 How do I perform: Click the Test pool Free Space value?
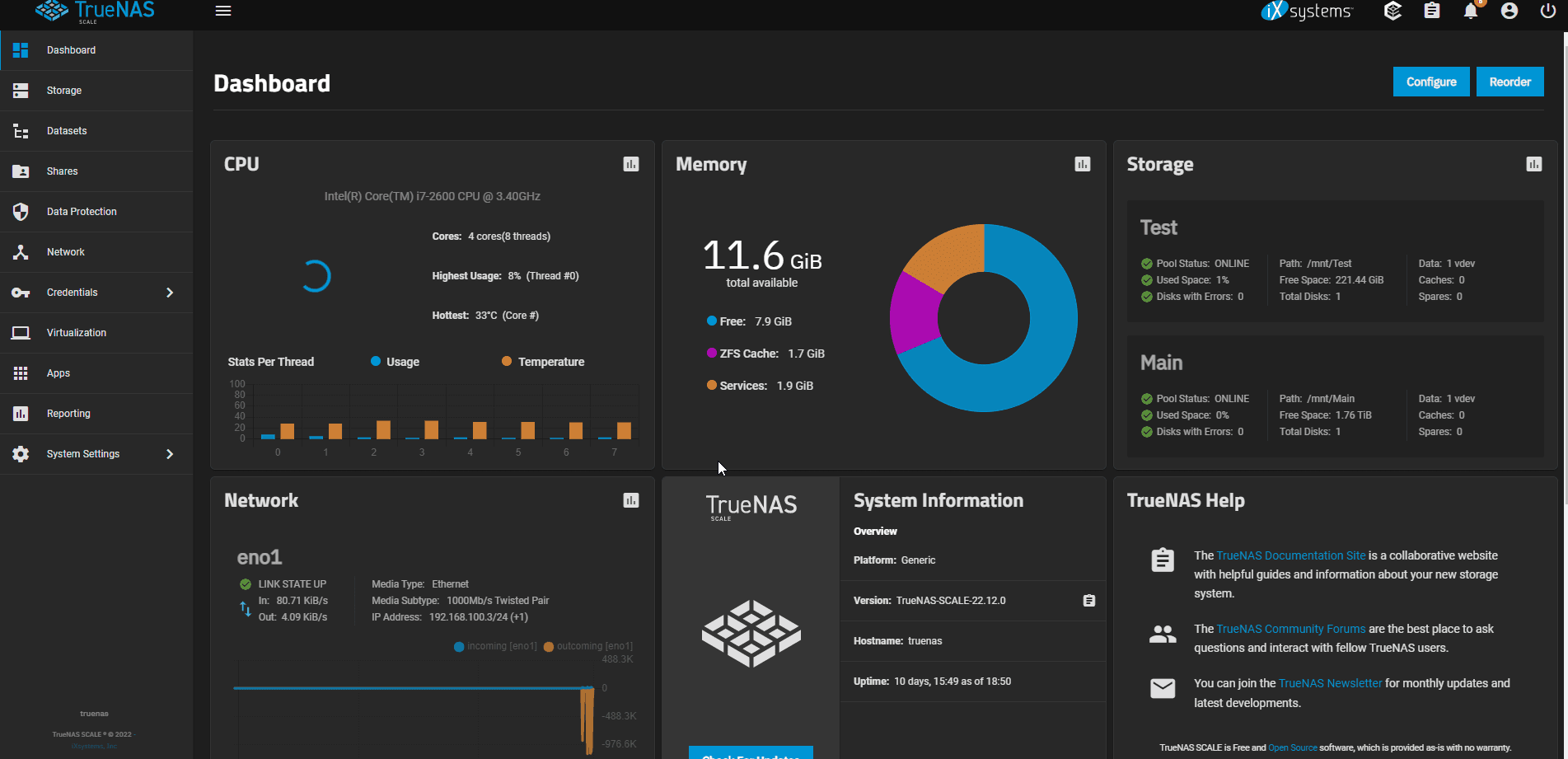(1360, 280)
